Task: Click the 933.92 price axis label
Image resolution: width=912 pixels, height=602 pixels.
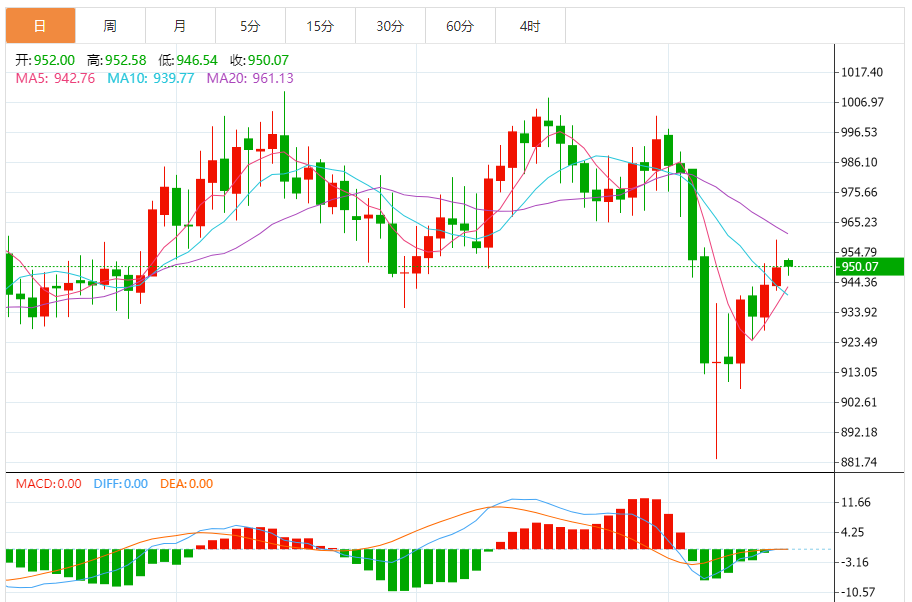Action: click(x=859, y=312)
